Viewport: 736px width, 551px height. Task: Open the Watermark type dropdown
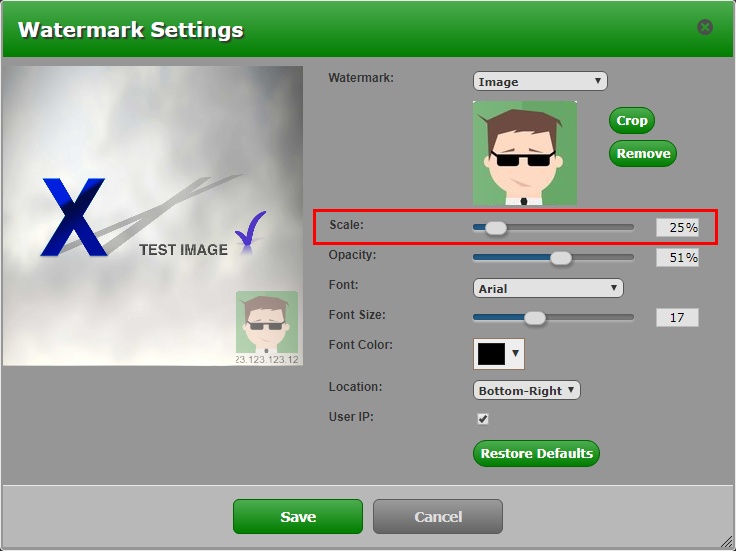[x=540, y=81]
